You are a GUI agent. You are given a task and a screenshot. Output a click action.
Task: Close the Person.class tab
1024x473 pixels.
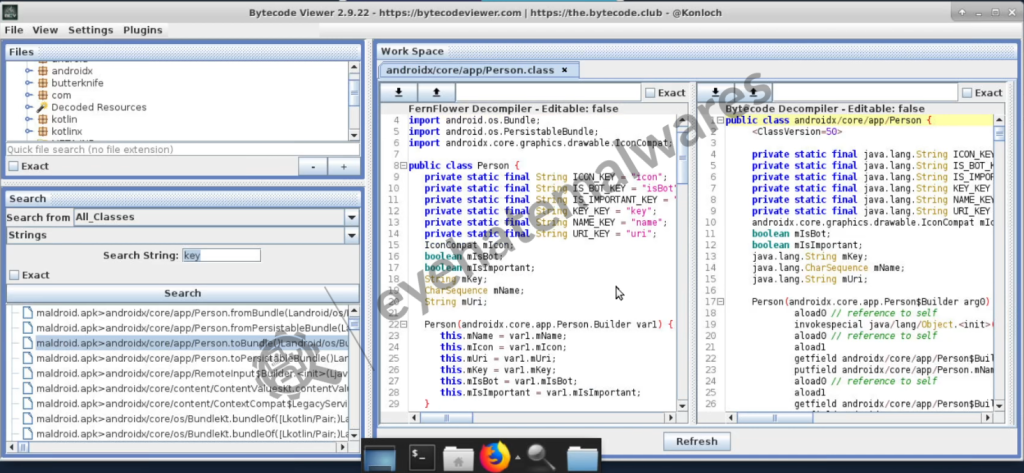(565, 70)
